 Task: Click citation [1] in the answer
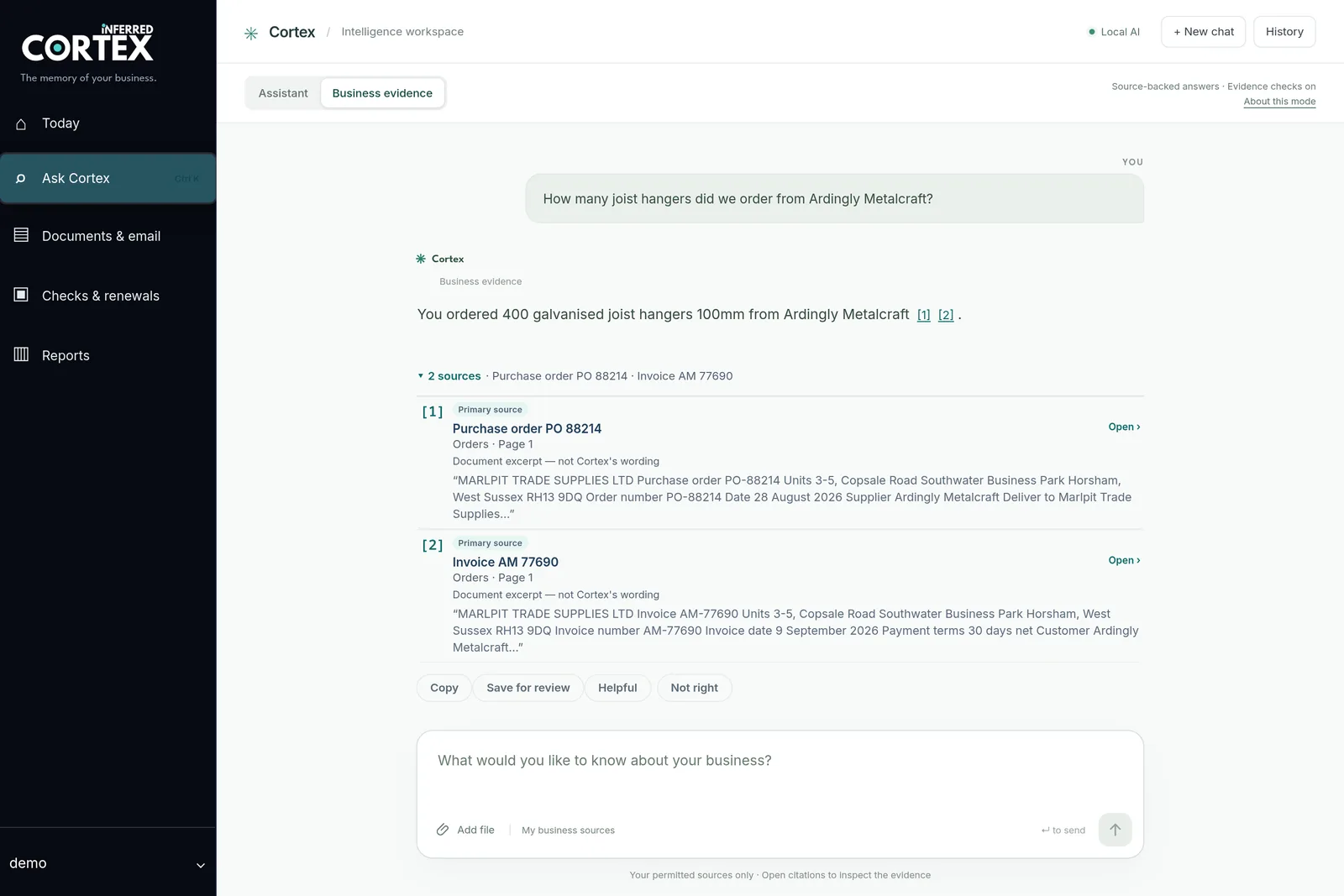pyautogui.click(x=923, y=315)
